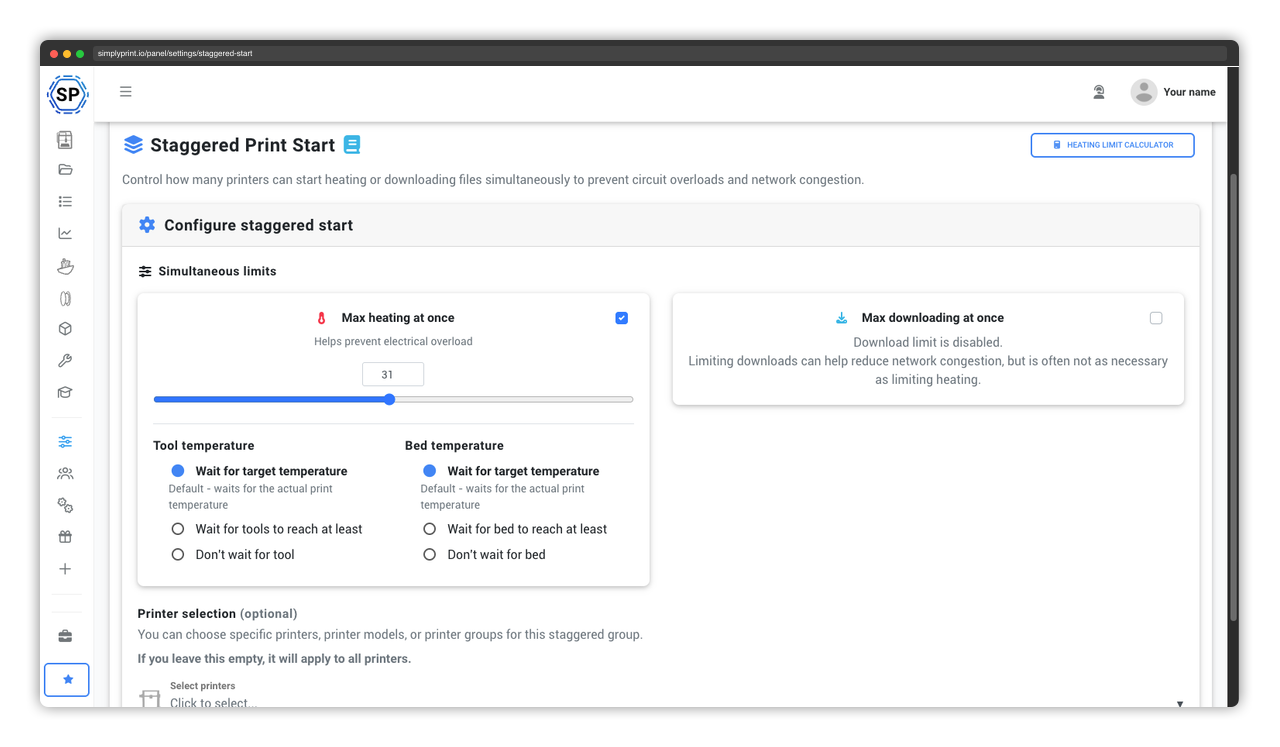Click the Helps prevent electrical overload text
The height and width of the screenshot is (747, 1280).
coord(393,341)
